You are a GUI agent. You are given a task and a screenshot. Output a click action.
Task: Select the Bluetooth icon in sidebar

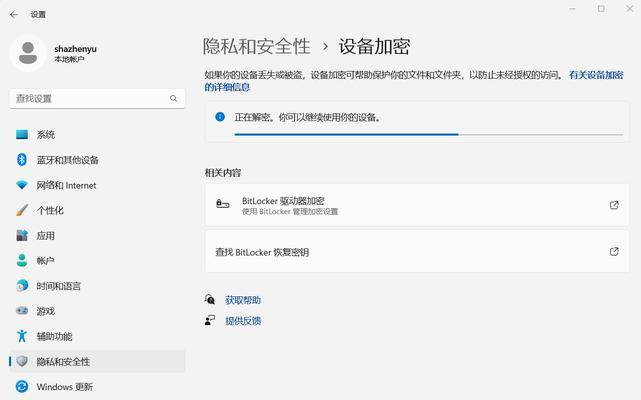pos(22,160)
